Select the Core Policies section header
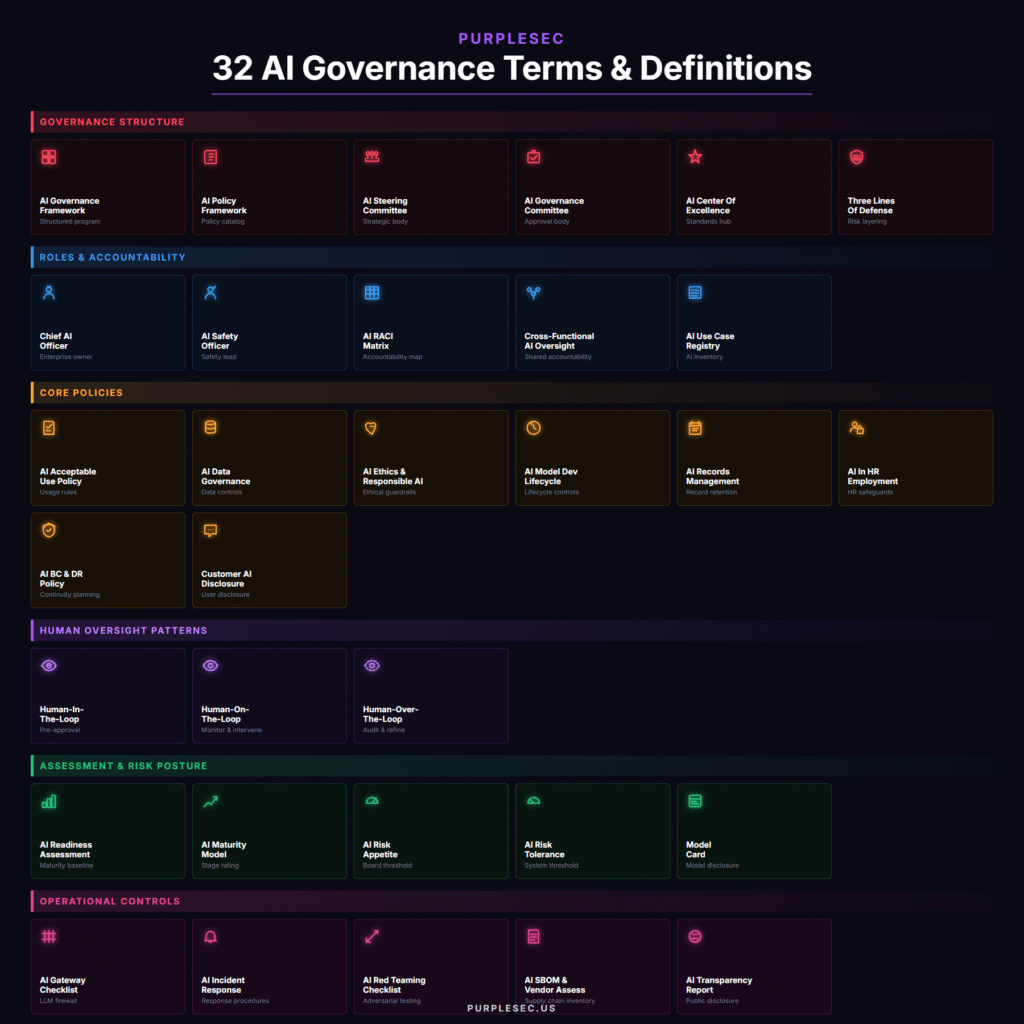 (x=512, y=392)
